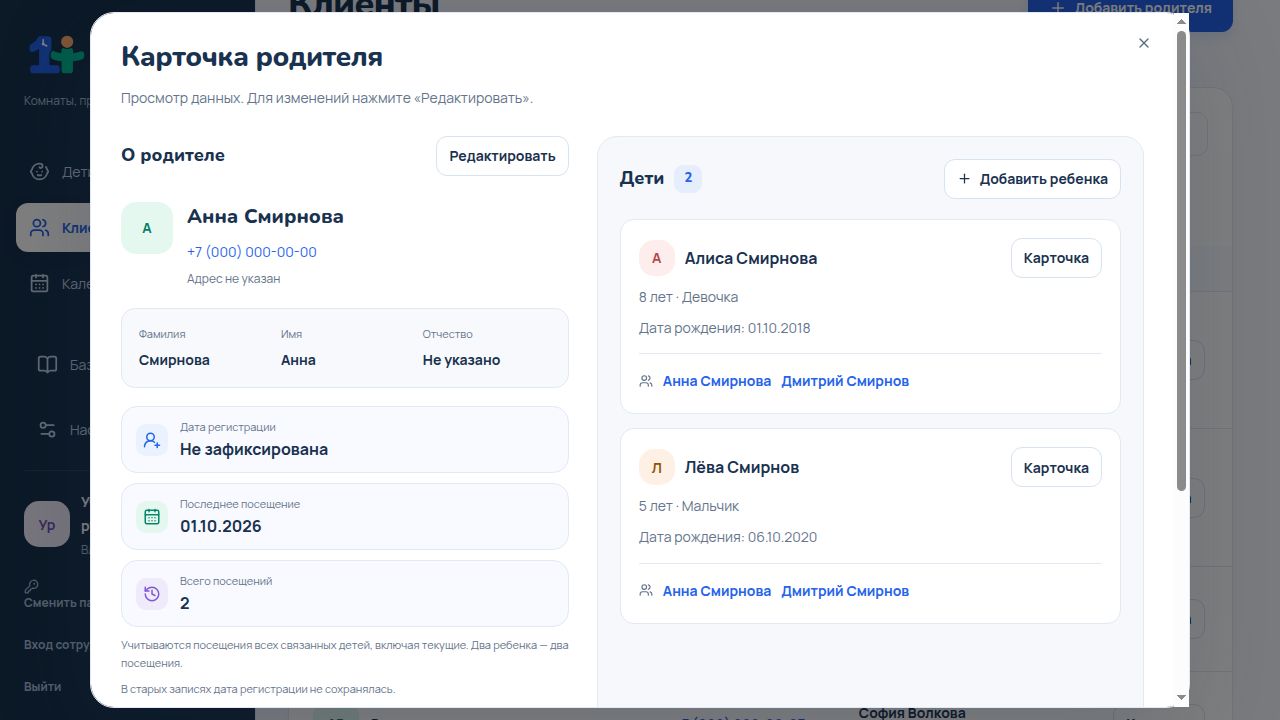Image resolution: width=1280 pixels, height=720 pixels.
Task: Click phone number +7 (000) 000-00-00
Action: coord(252,252)
